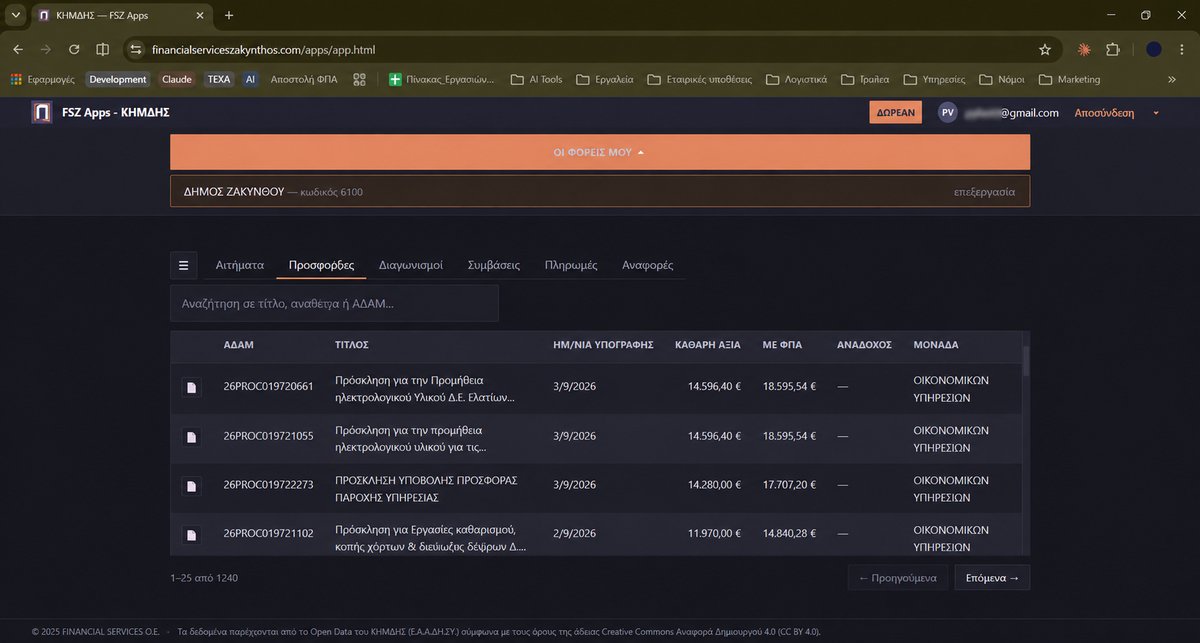Sort by the ΚΑΘΑΡΗ ΑΞΙΑ column header
This screenshot has width=1200, height=643.
[708, 344]
